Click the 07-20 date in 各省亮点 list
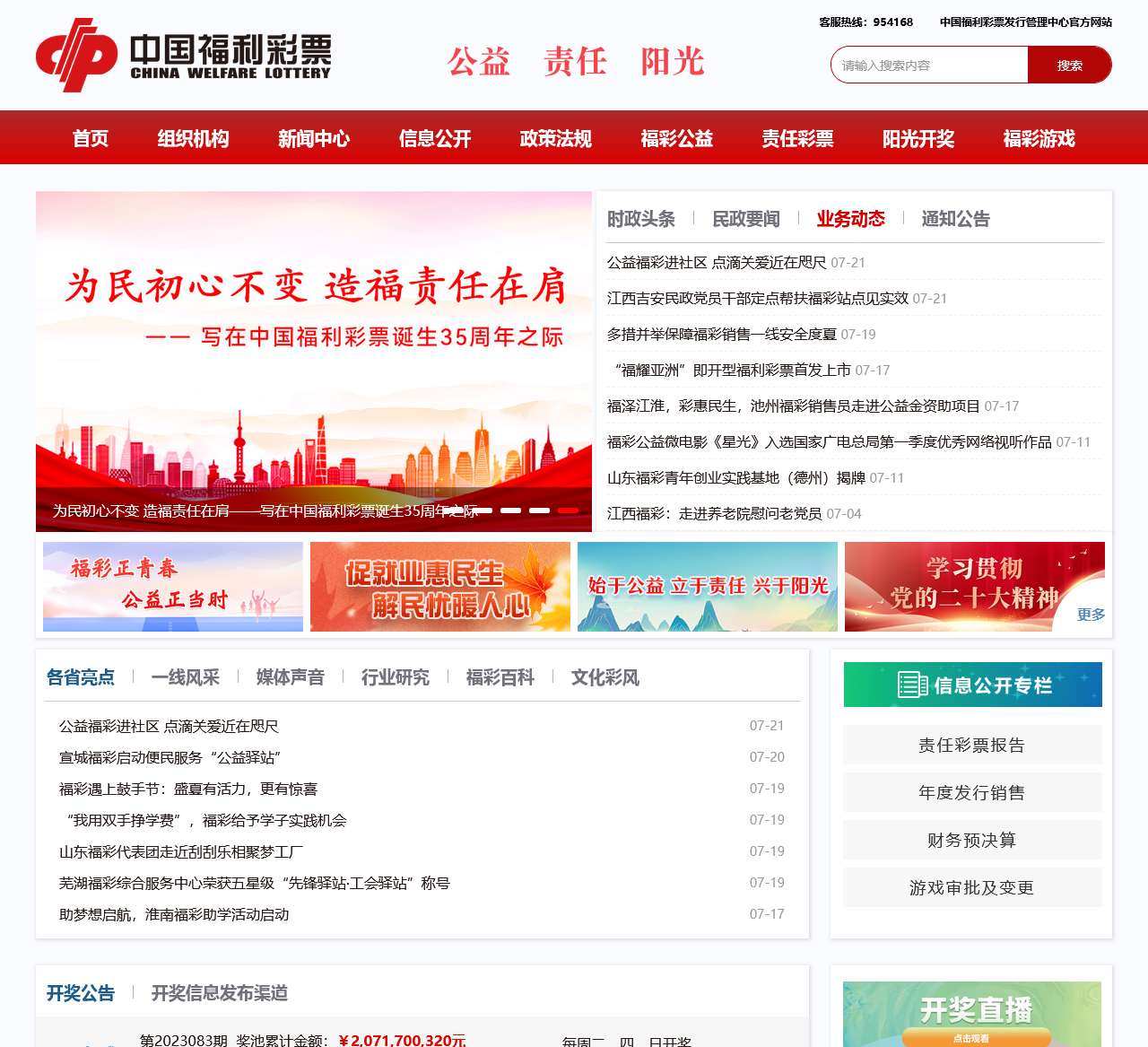The image size is (1148, 1047). click(x=767, y=756)
